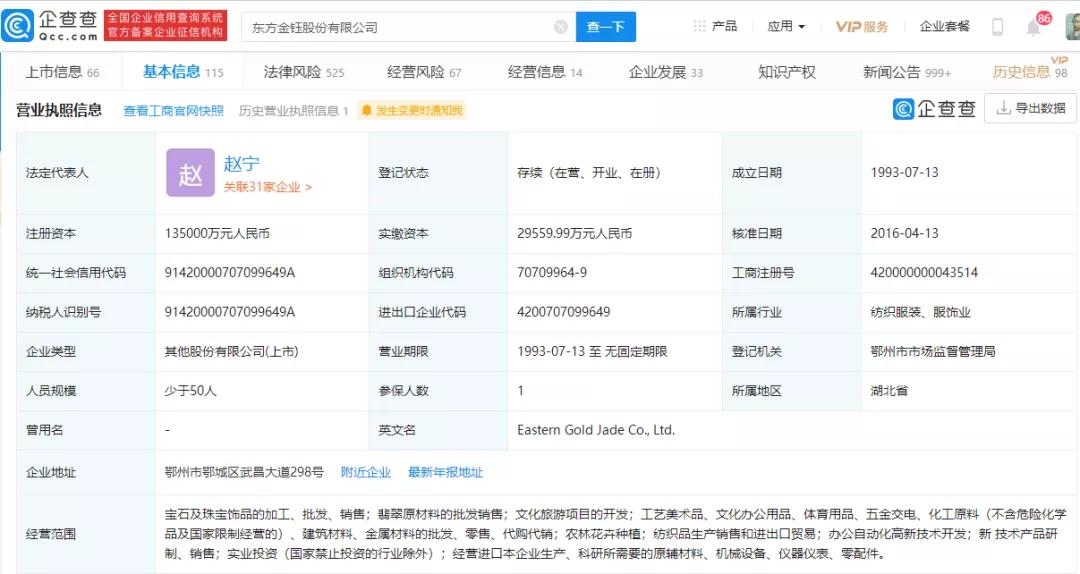Screen dimensions: 1080x574
Task: Select organization code 70709964-9
Action: coord(552,273)
